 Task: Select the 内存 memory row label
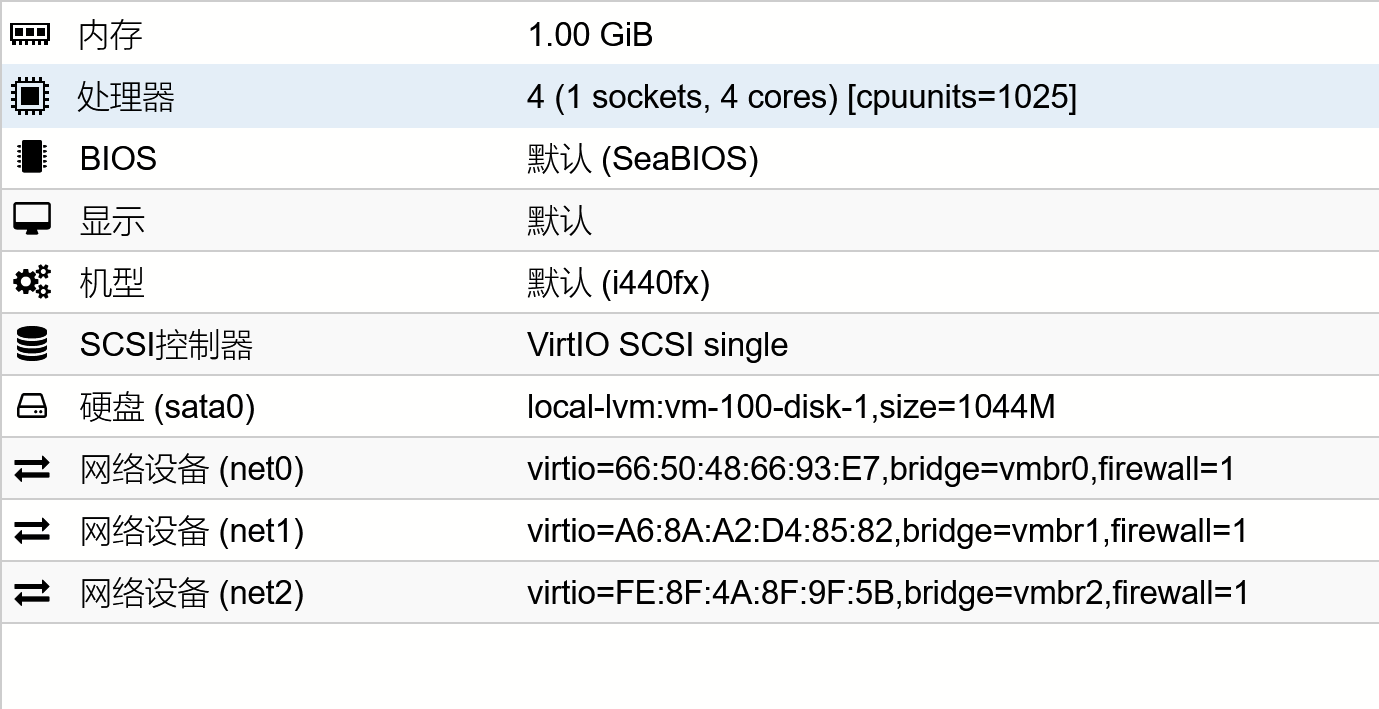pos(111,35)
